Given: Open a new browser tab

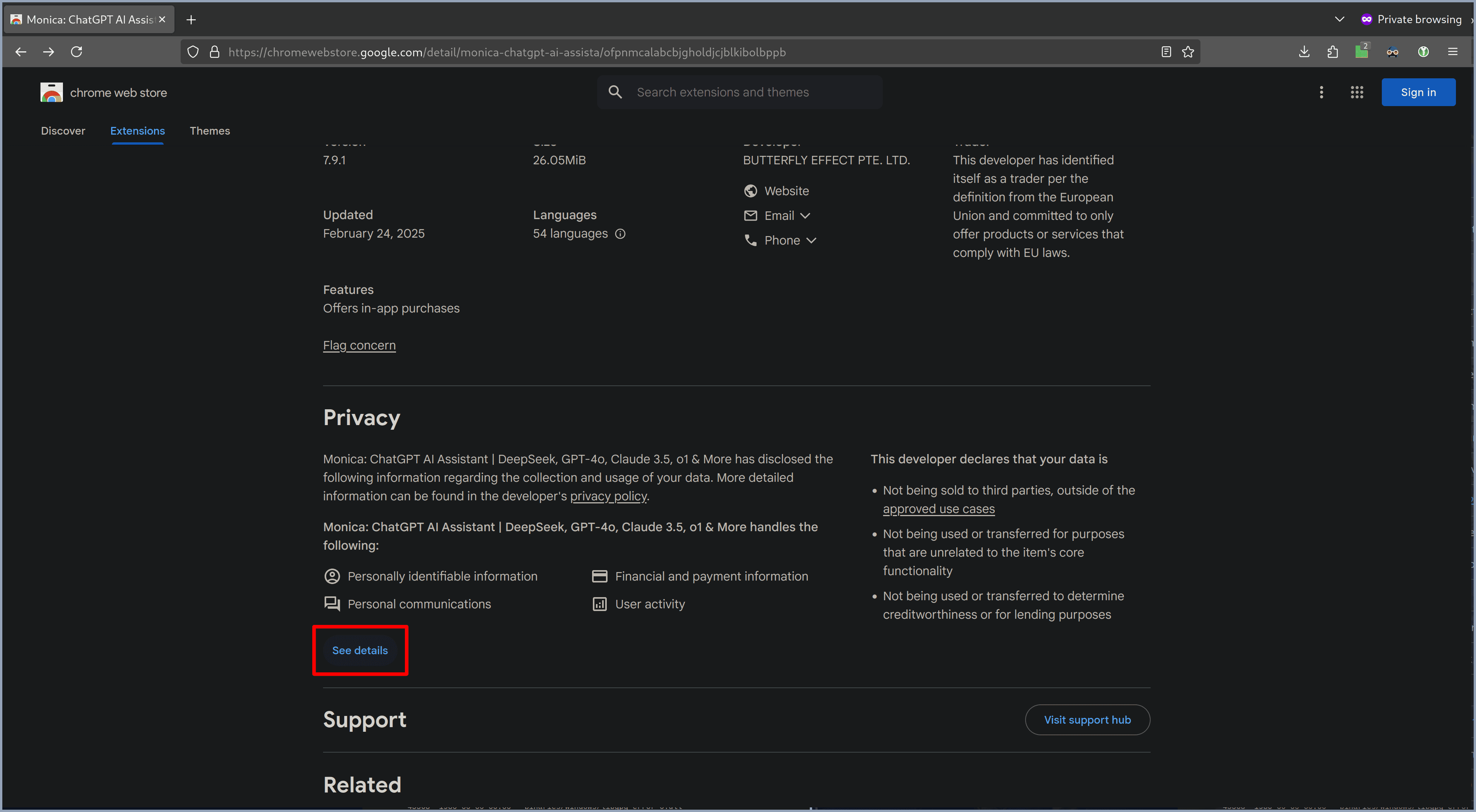Looking at the screenshot, I should click(191, 20).
